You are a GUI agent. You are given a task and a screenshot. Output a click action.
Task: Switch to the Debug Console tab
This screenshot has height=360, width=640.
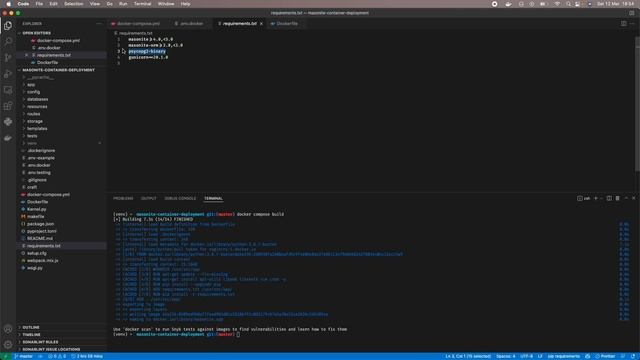(180, 198)
